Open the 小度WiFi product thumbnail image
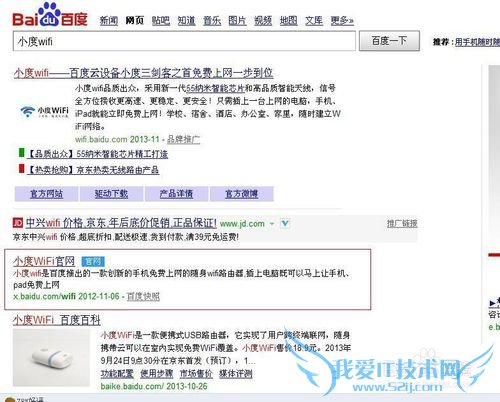 [x=51, y=357]
